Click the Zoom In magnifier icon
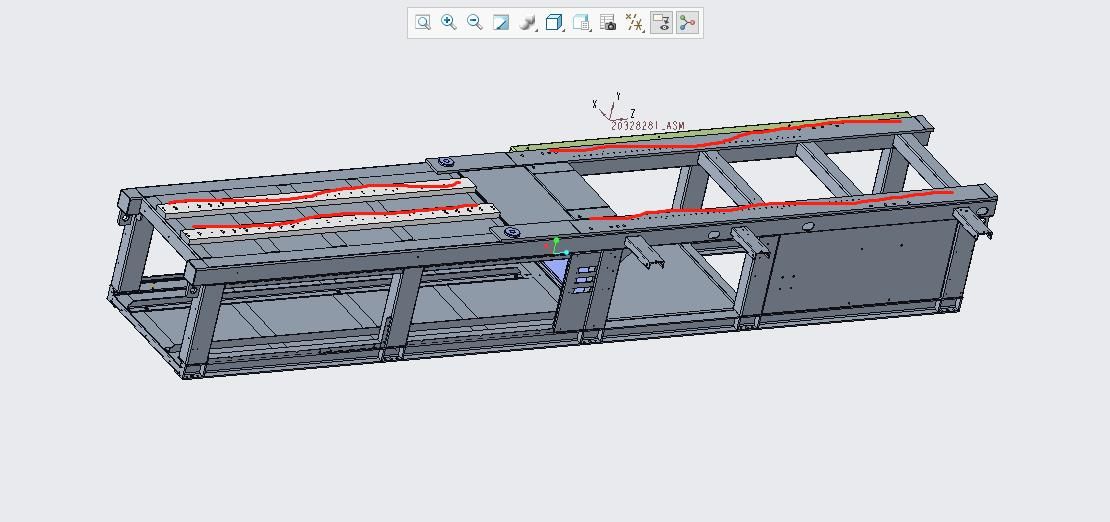The width and height of the screenshot is (1110, 522). (x=449, y=22)
